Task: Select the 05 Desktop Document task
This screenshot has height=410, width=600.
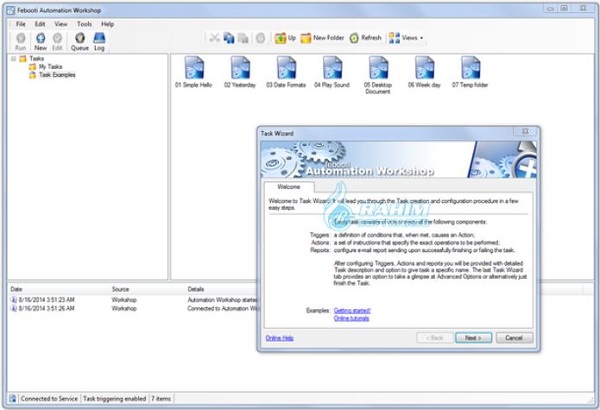Action: pyautogui.click(x=378, y=75)
